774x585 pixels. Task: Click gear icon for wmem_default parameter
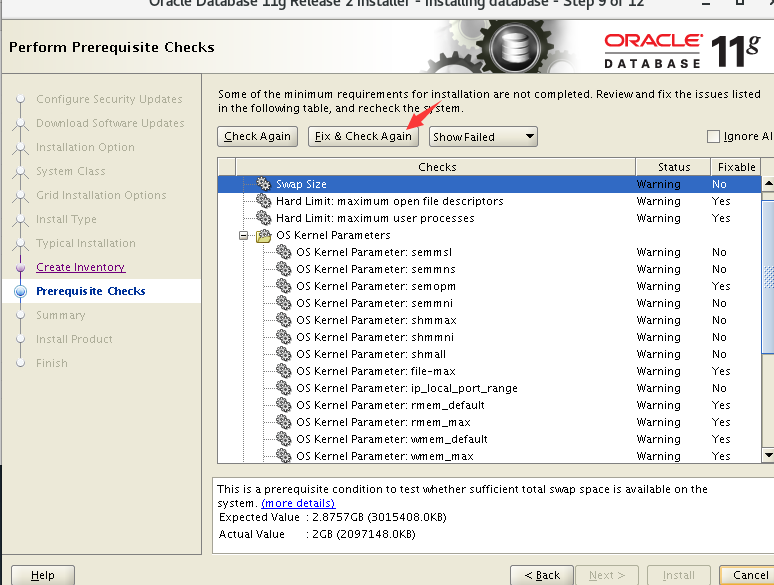point(284,439)
